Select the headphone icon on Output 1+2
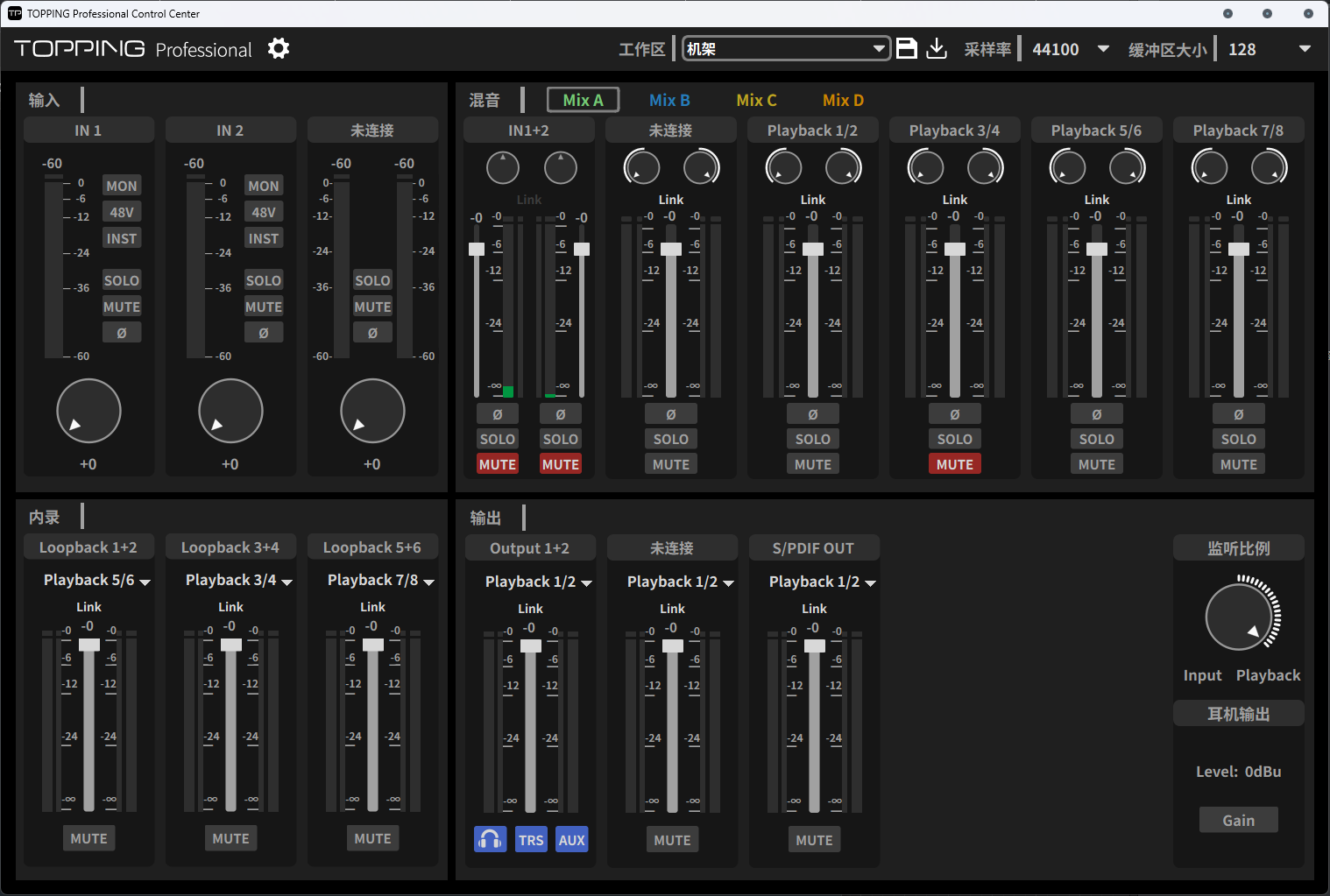This screenshot has width=1330, height=896. (x=490, y=840)
